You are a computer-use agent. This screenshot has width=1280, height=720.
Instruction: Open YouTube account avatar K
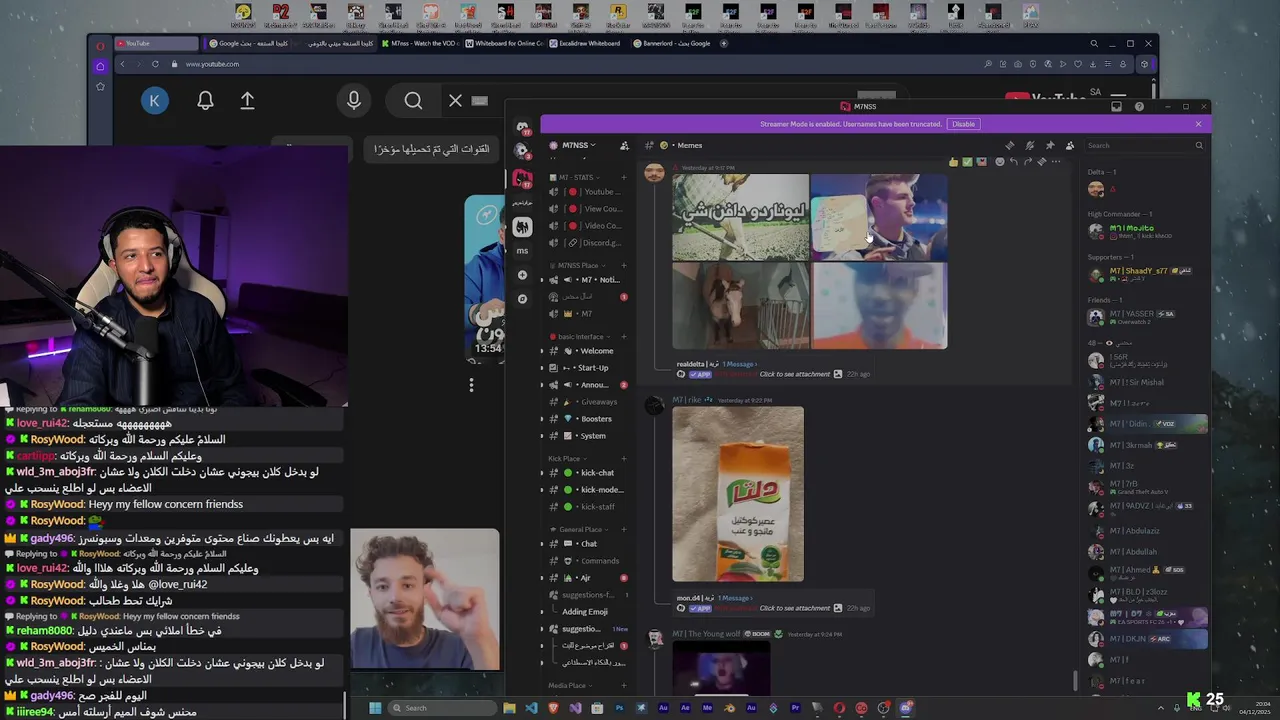point(154,100)
